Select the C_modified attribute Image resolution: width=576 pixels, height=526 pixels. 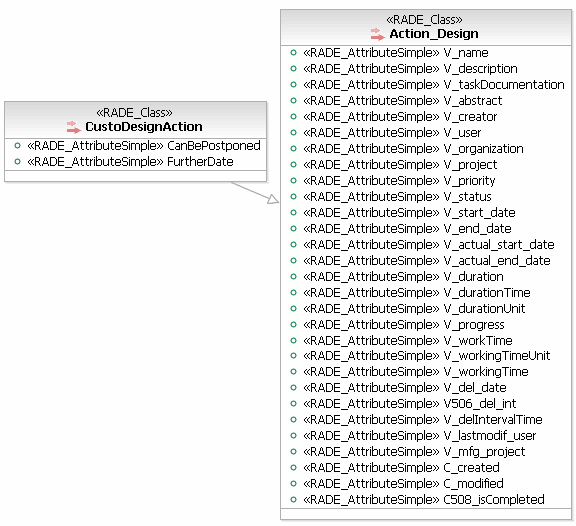click(403, 483)
